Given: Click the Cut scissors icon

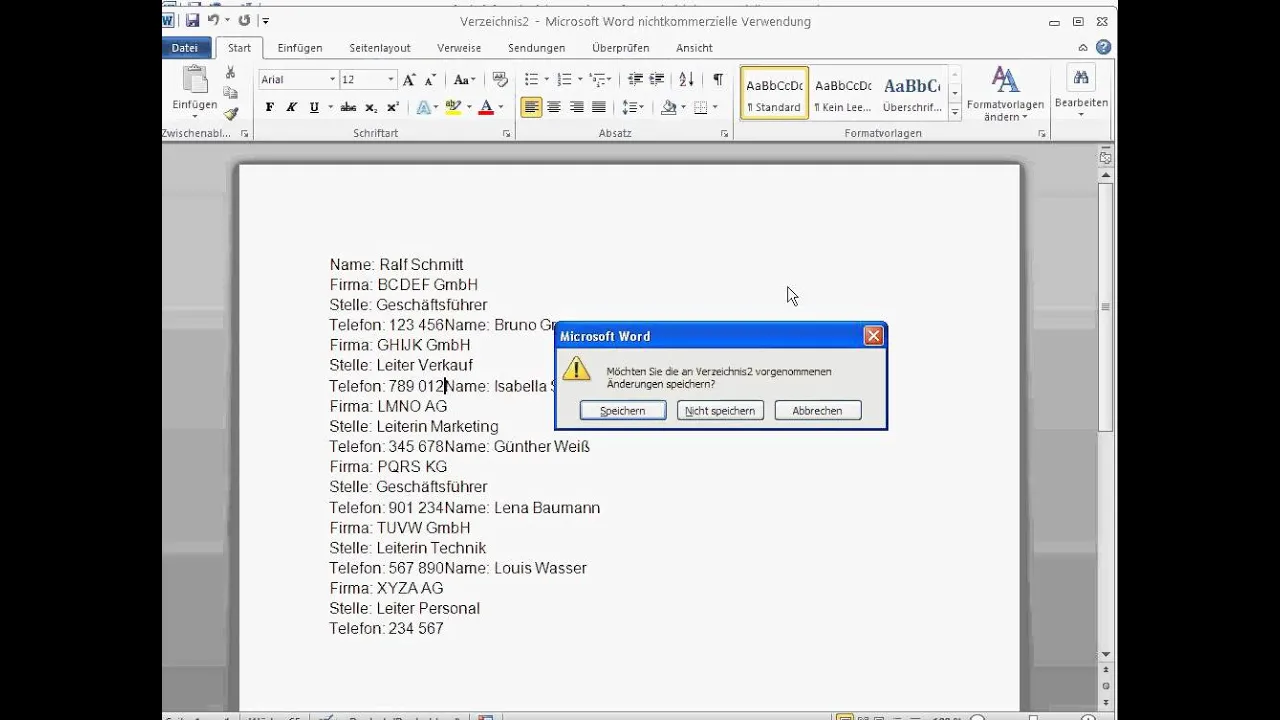Looking at the screenshot, I should pyautogui.click(x=230, y=73).
